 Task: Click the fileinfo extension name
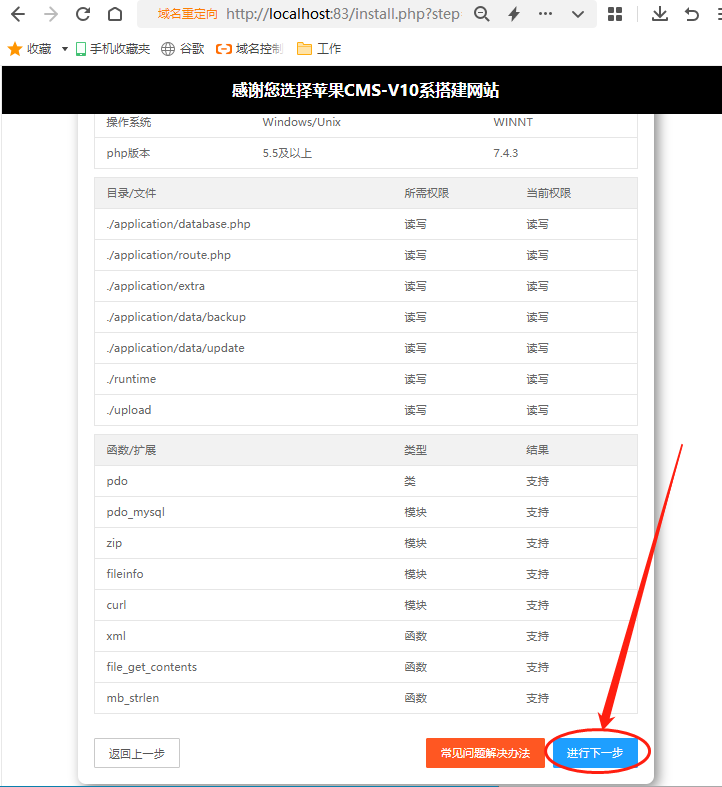(125, 574)
